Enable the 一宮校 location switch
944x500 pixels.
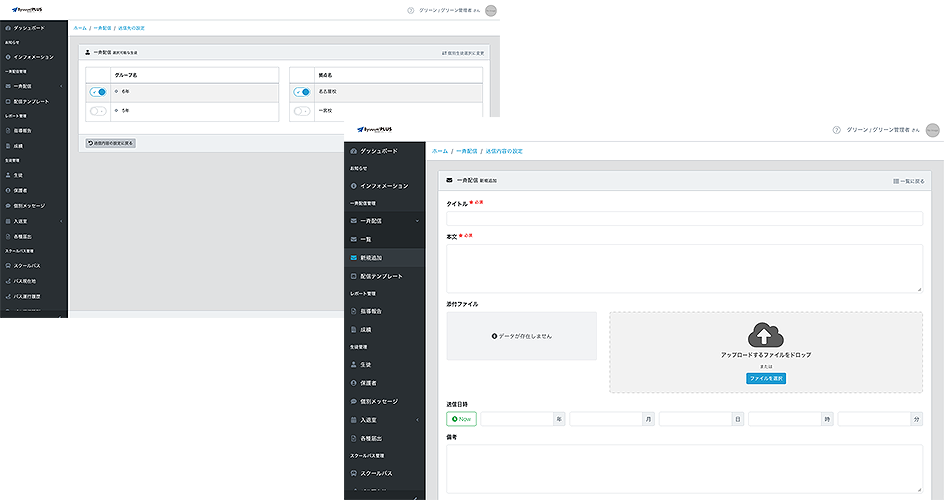point(302,111)
